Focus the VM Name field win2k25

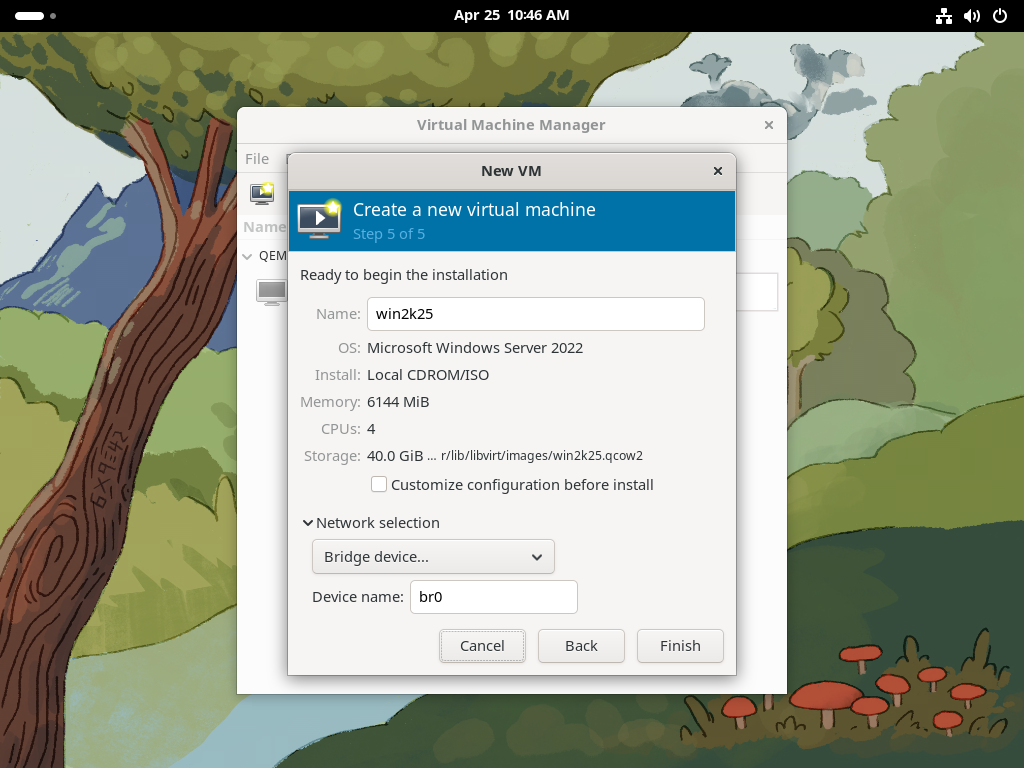pos(536,314)
